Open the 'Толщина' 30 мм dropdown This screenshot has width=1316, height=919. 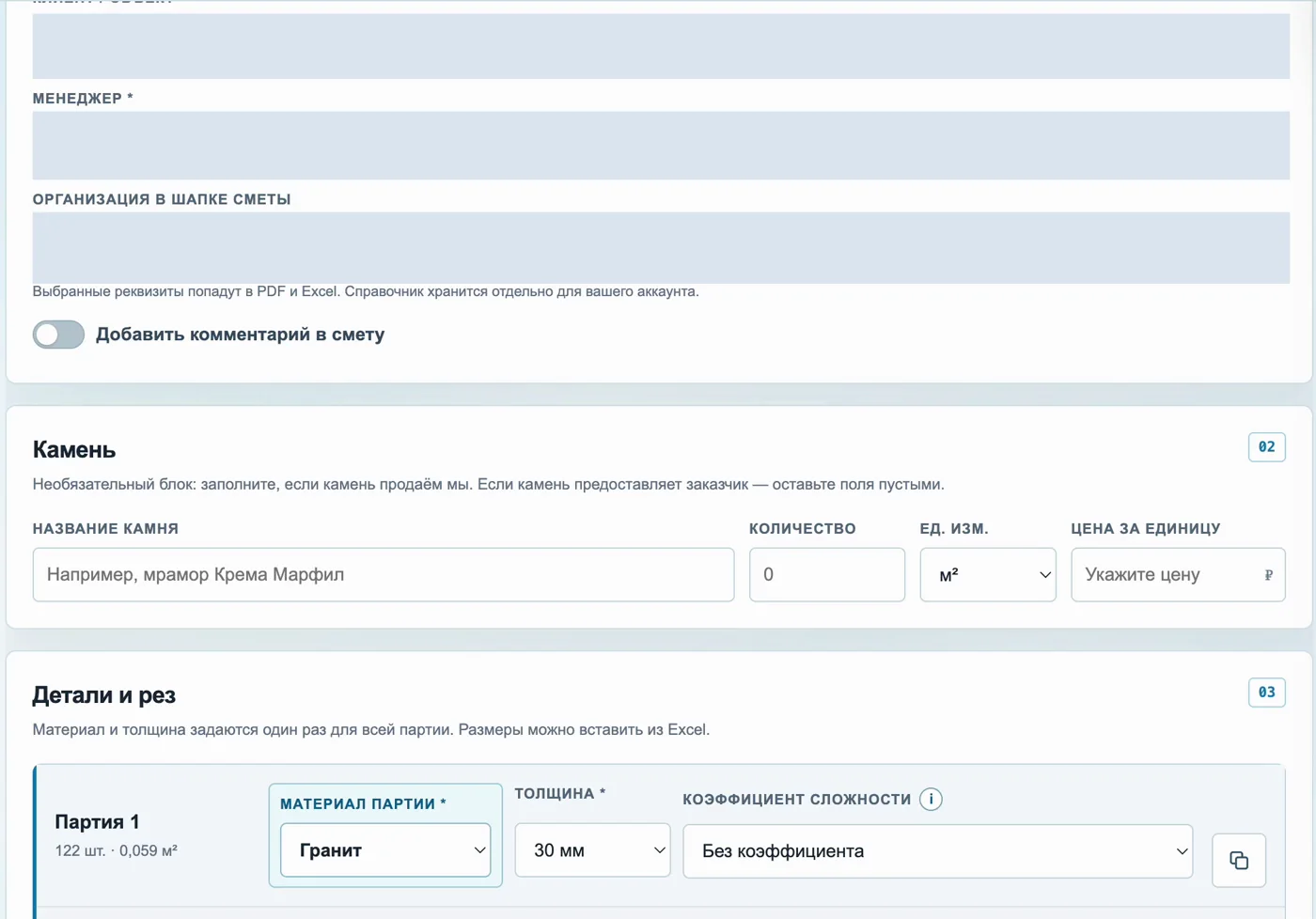click(592, 850)
